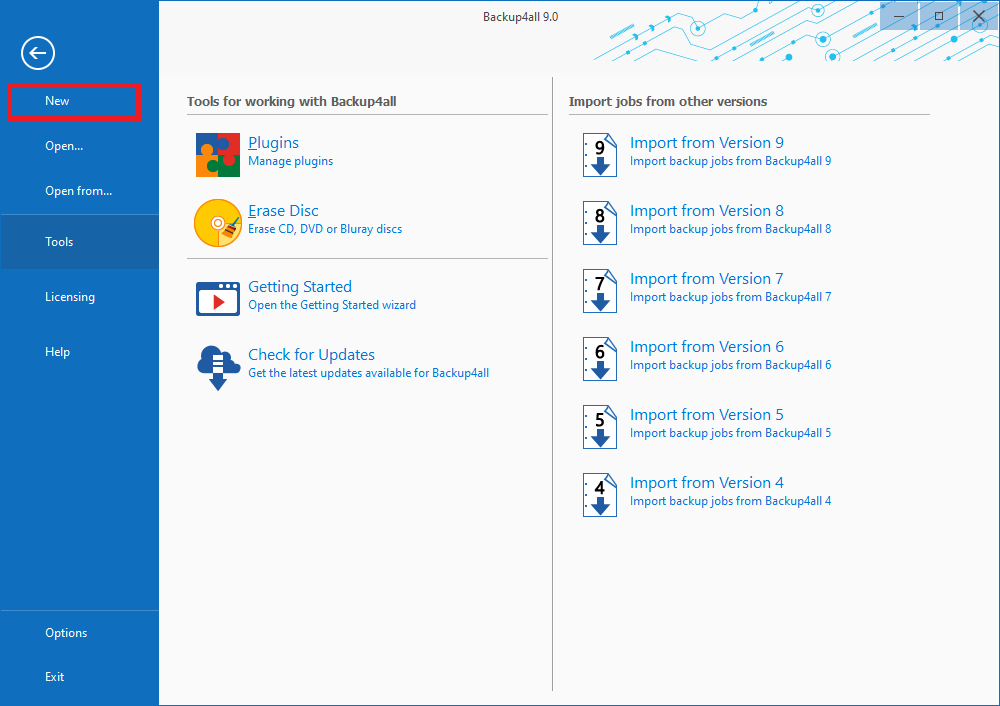Click the Import from Version 9 icon

[599, 154]
